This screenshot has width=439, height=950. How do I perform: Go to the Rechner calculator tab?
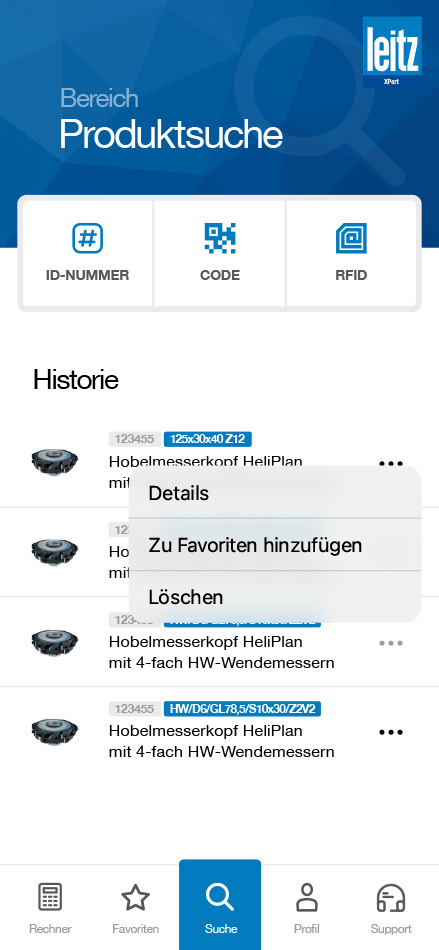[50, 908]
